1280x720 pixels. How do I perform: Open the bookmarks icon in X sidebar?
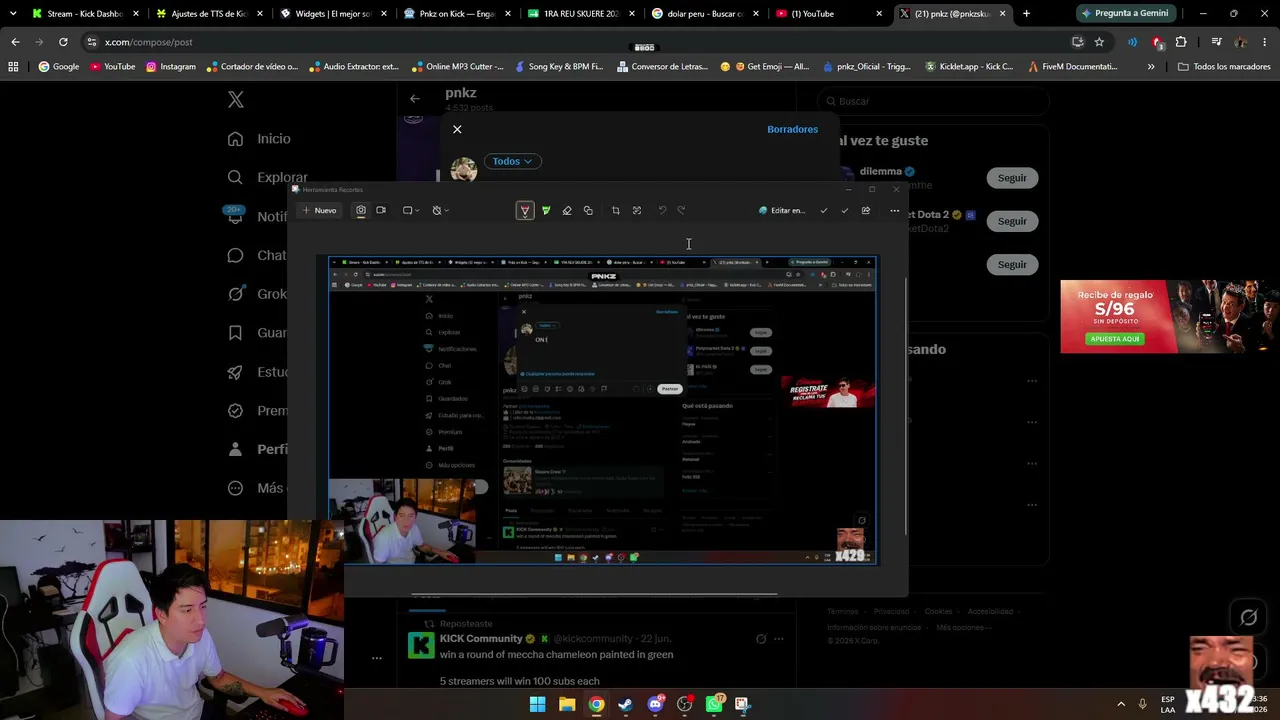click(235, 333)
